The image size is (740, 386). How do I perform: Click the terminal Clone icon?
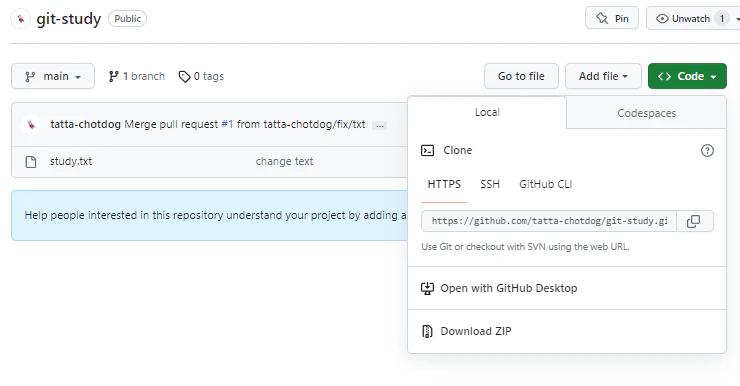427,151
